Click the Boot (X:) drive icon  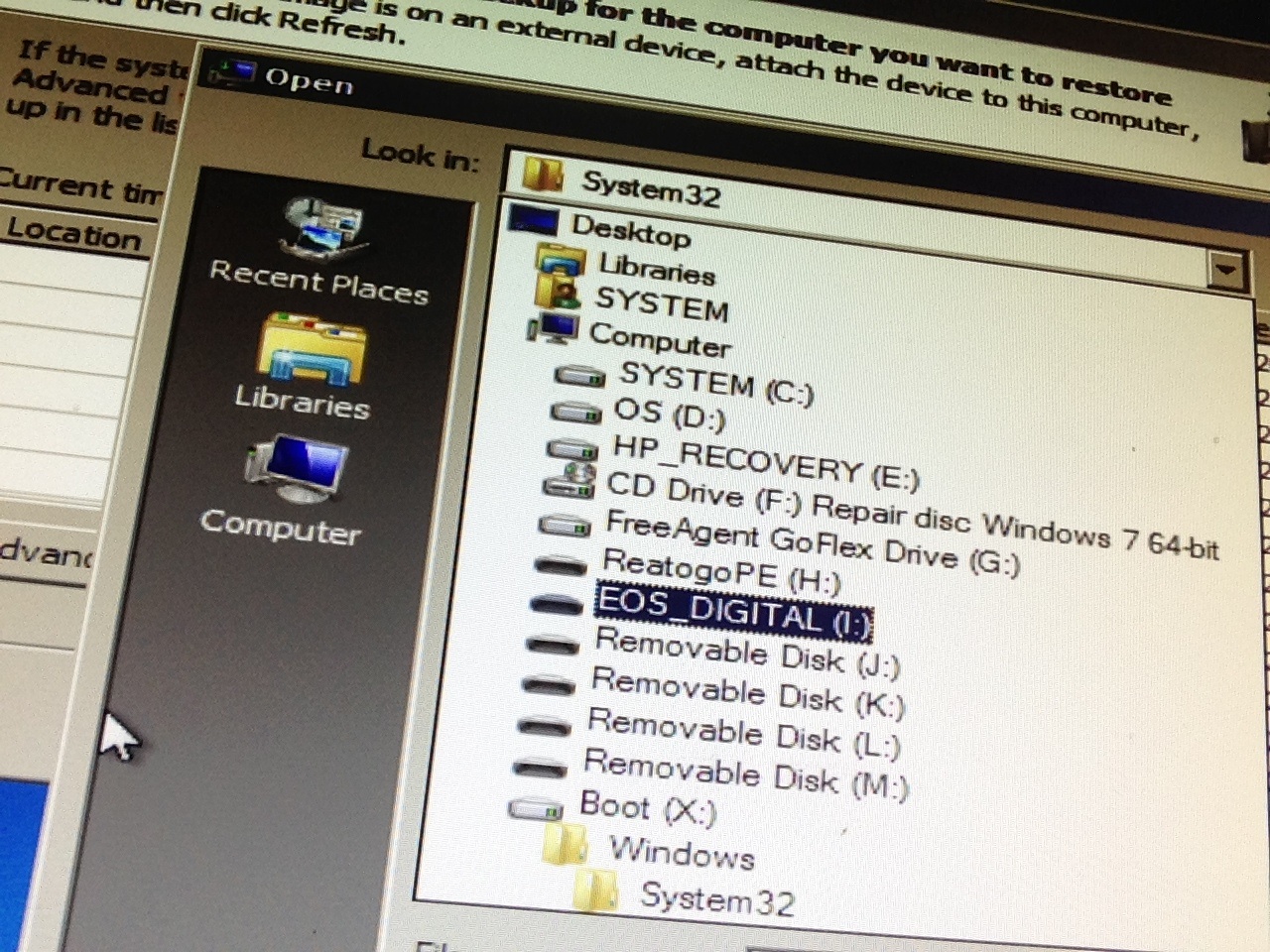point(536,810)
